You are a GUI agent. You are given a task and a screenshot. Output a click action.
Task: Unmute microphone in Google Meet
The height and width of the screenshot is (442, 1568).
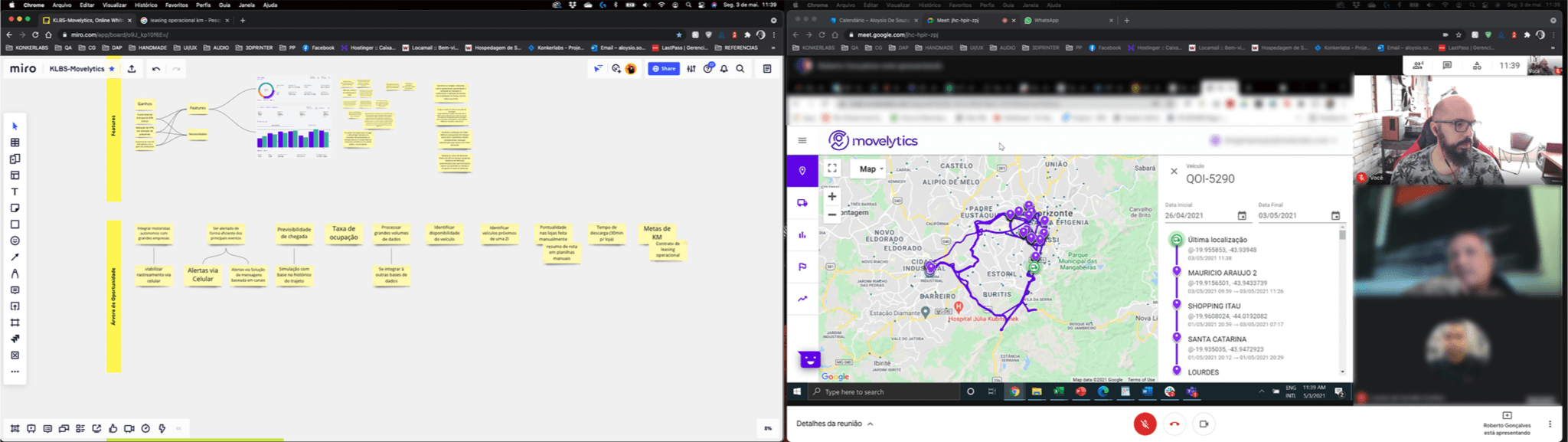pos(1145,424)
